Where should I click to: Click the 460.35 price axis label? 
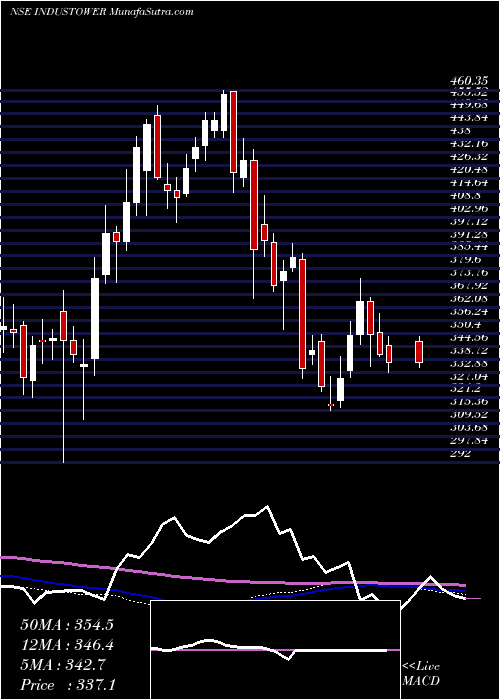(x=468, y=82)
